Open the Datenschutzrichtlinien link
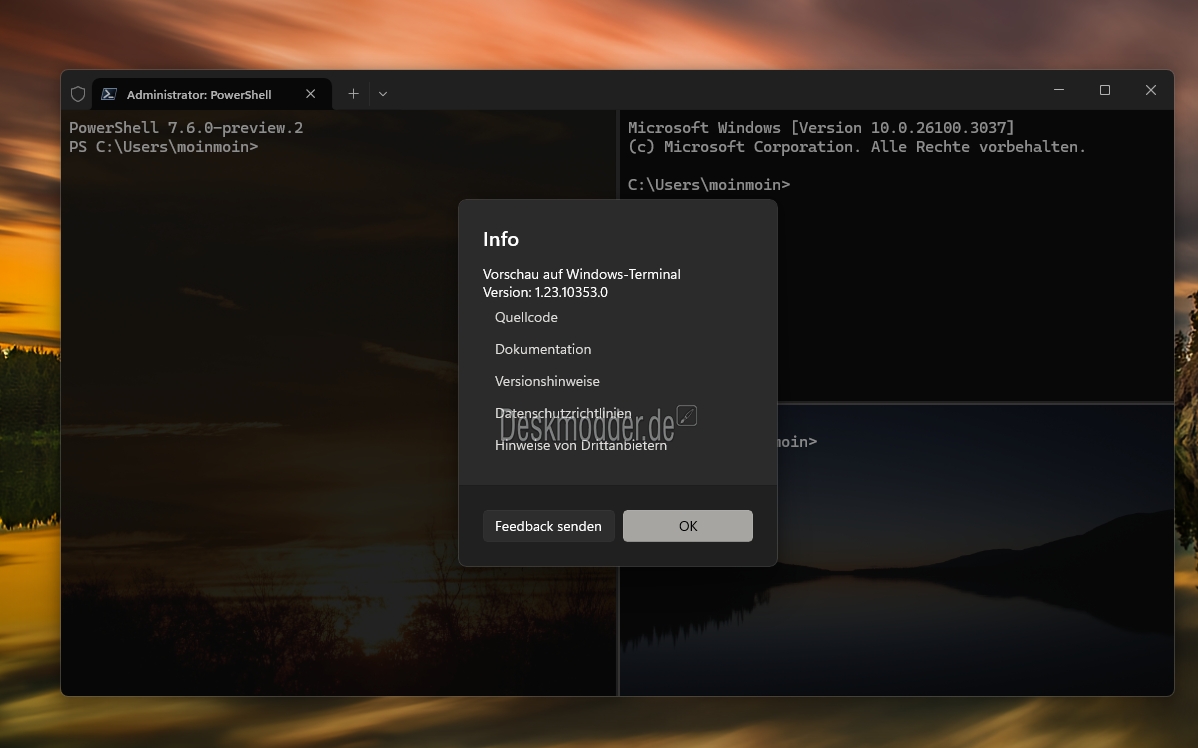The image size is (1198, 748). point(563,413)
